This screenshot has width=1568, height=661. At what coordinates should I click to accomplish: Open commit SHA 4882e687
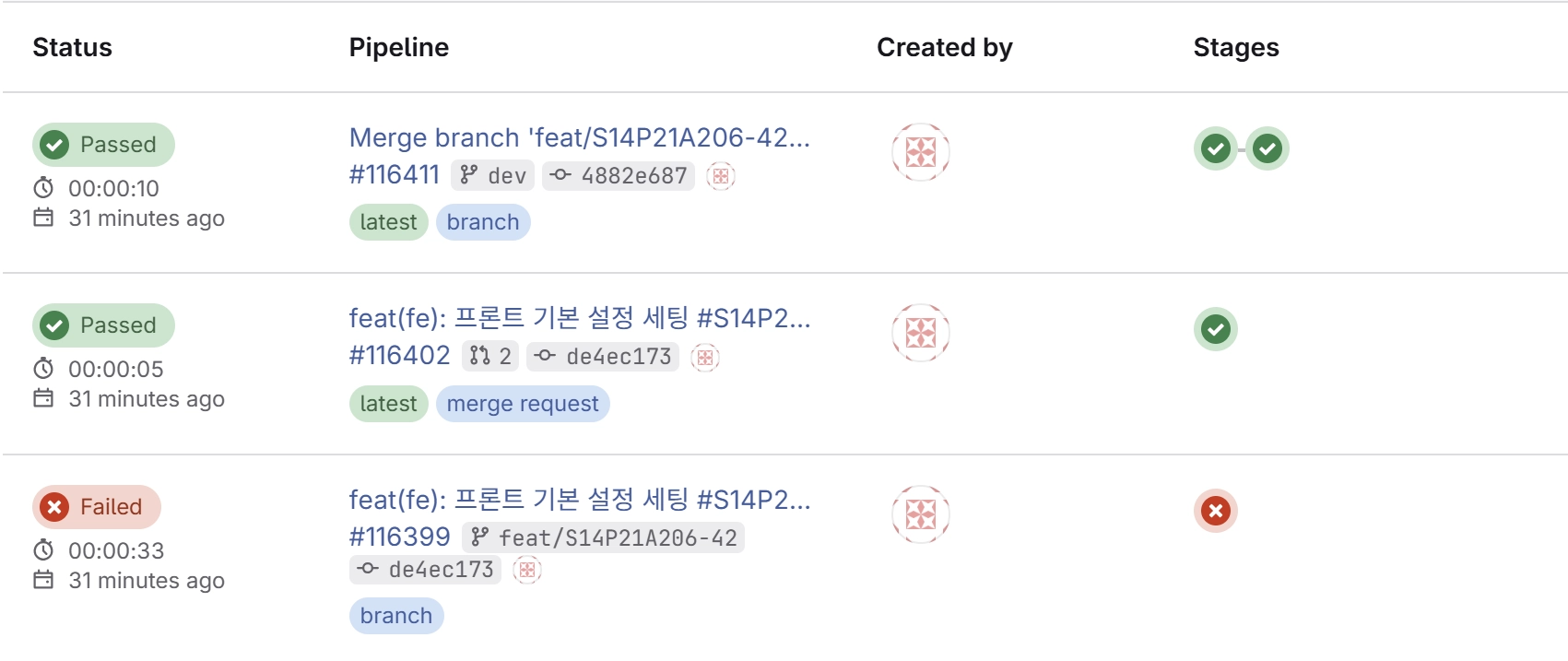point(619,176)
